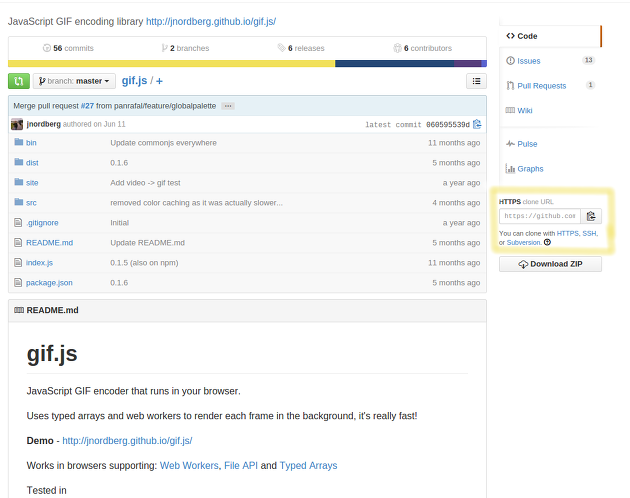Click the Download ZIP button
Image resolution: width=630 pixels, height=498 pixels.
[550, 264]
